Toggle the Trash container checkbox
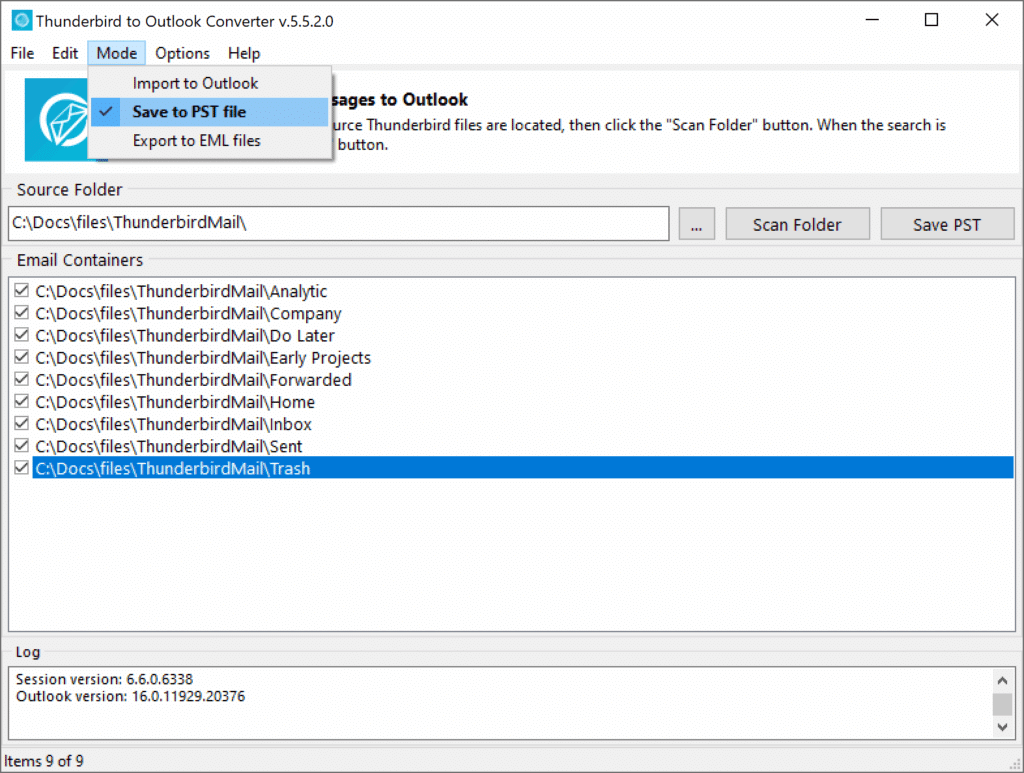 point(21,467)
